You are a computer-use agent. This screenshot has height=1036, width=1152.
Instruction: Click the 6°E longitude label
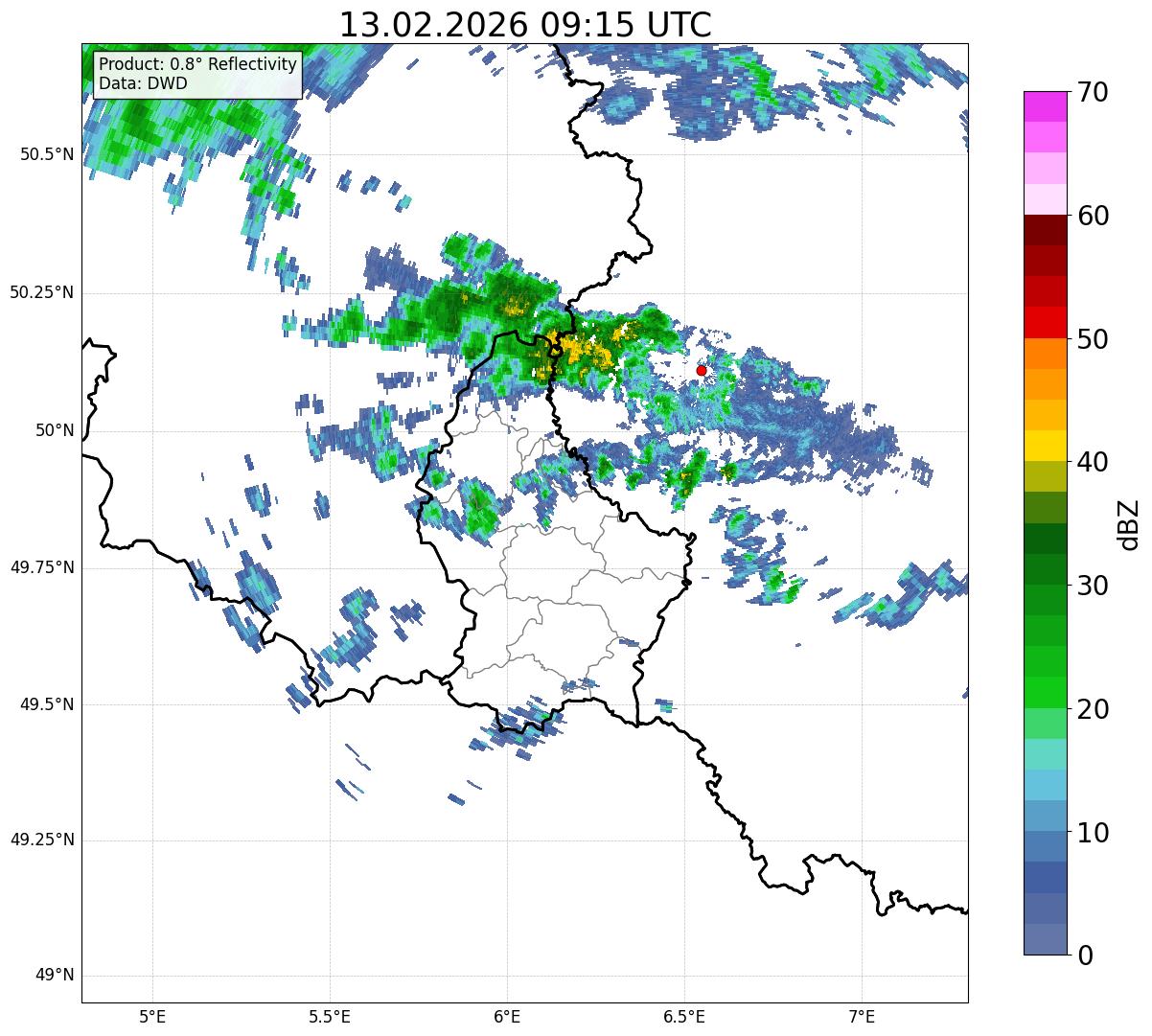click(507, 1017)
